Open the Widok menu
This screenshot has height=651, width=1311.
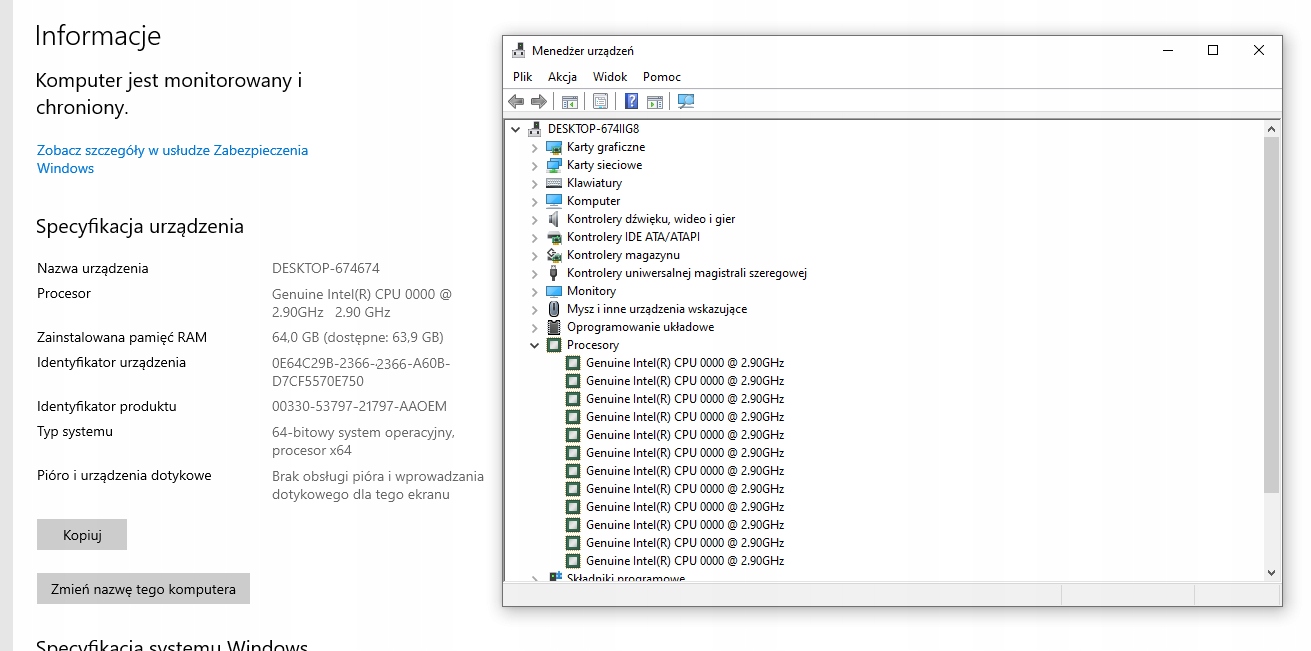click(610, 77)
